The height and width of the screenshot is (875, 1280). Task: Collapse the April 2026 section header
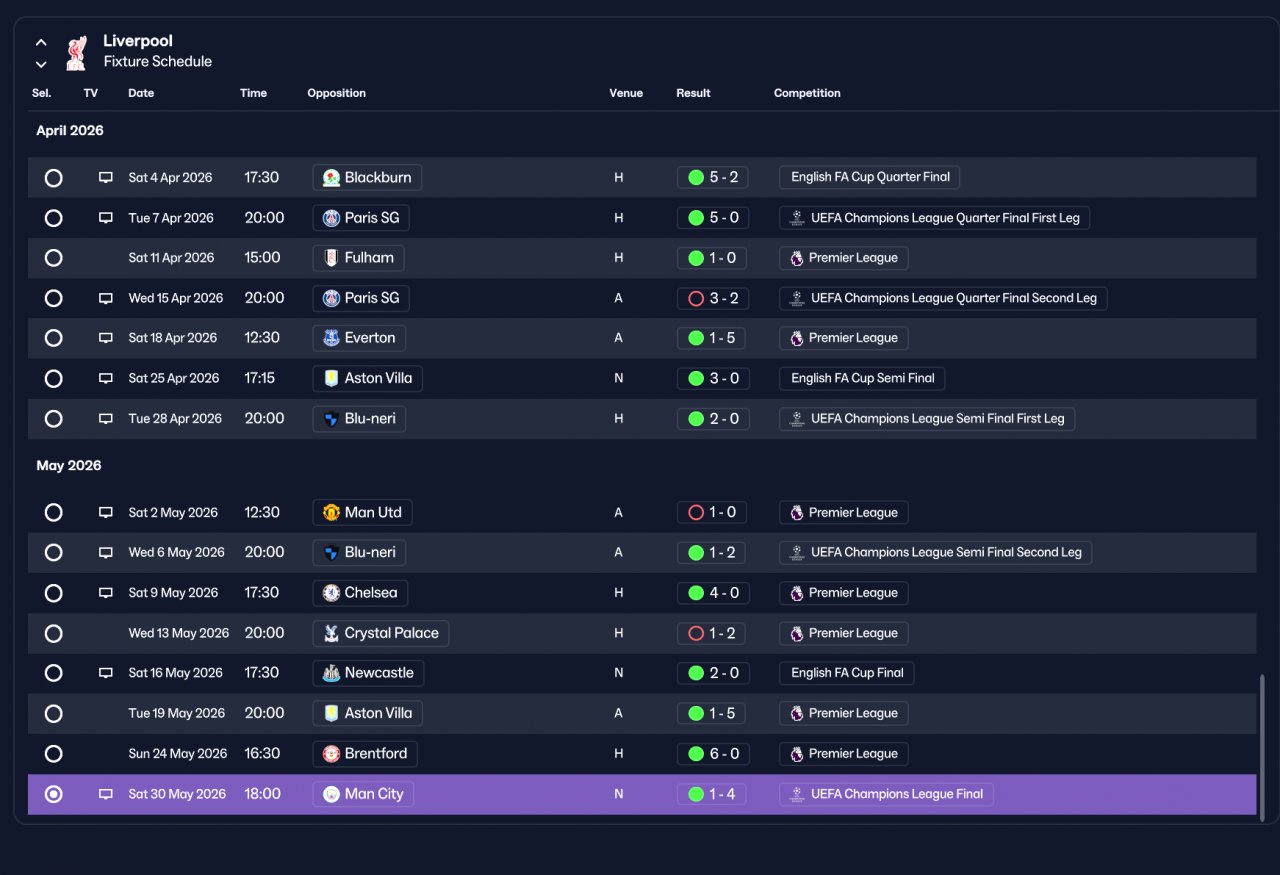(x=70, y=131)
